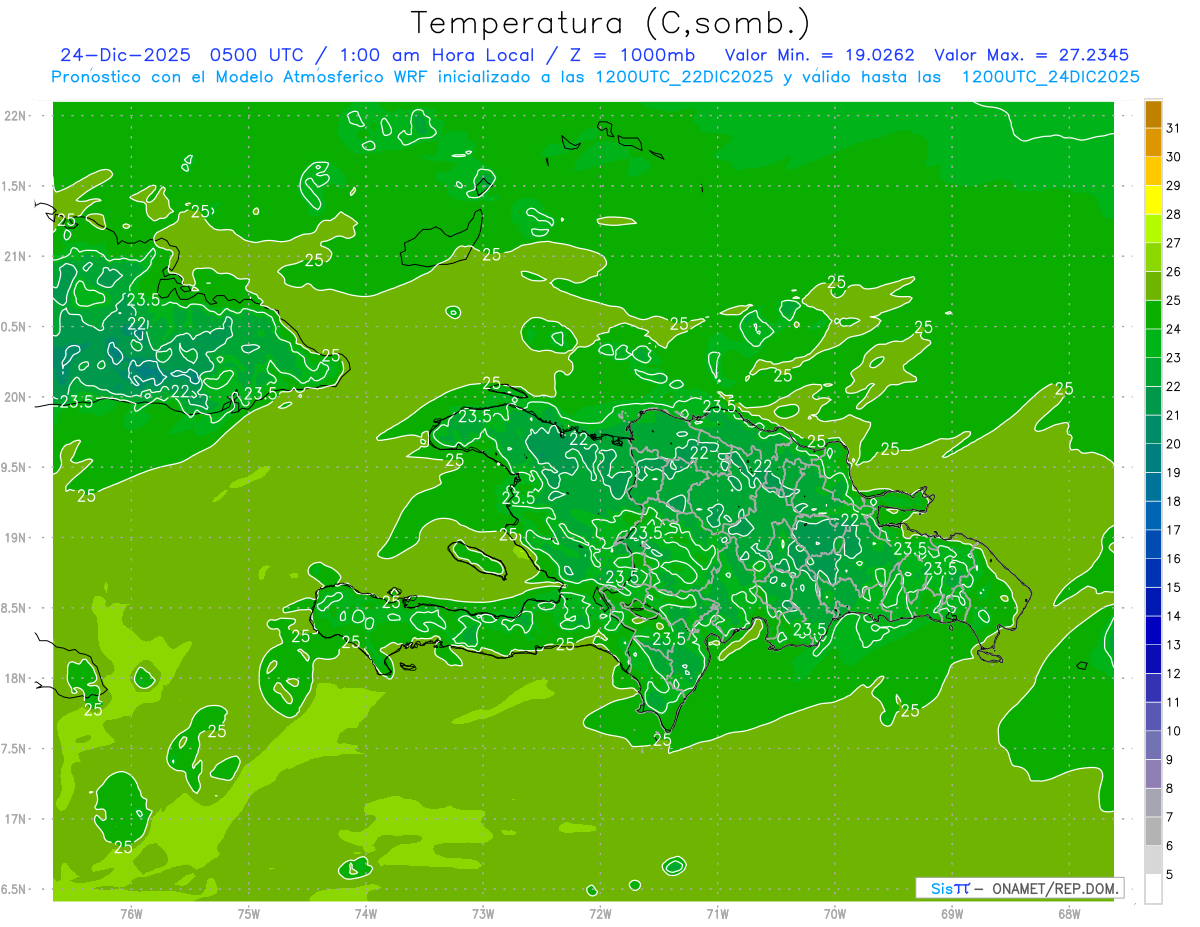Click the "71W" longitude axis label

click(717, 913)
